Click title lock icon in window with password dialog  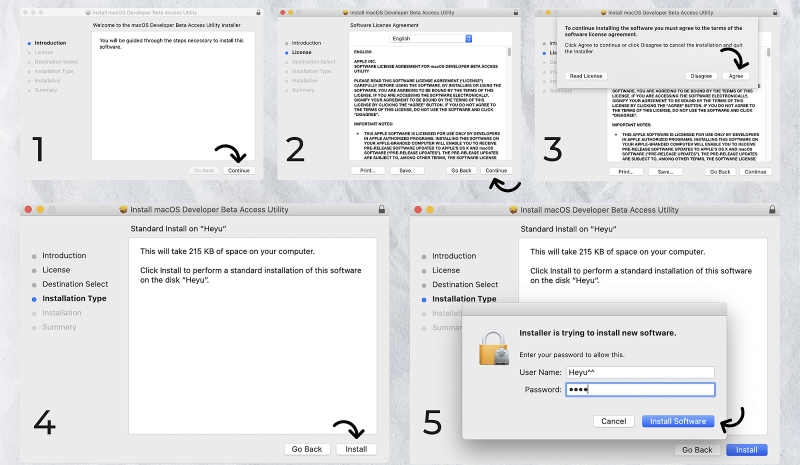772,210
